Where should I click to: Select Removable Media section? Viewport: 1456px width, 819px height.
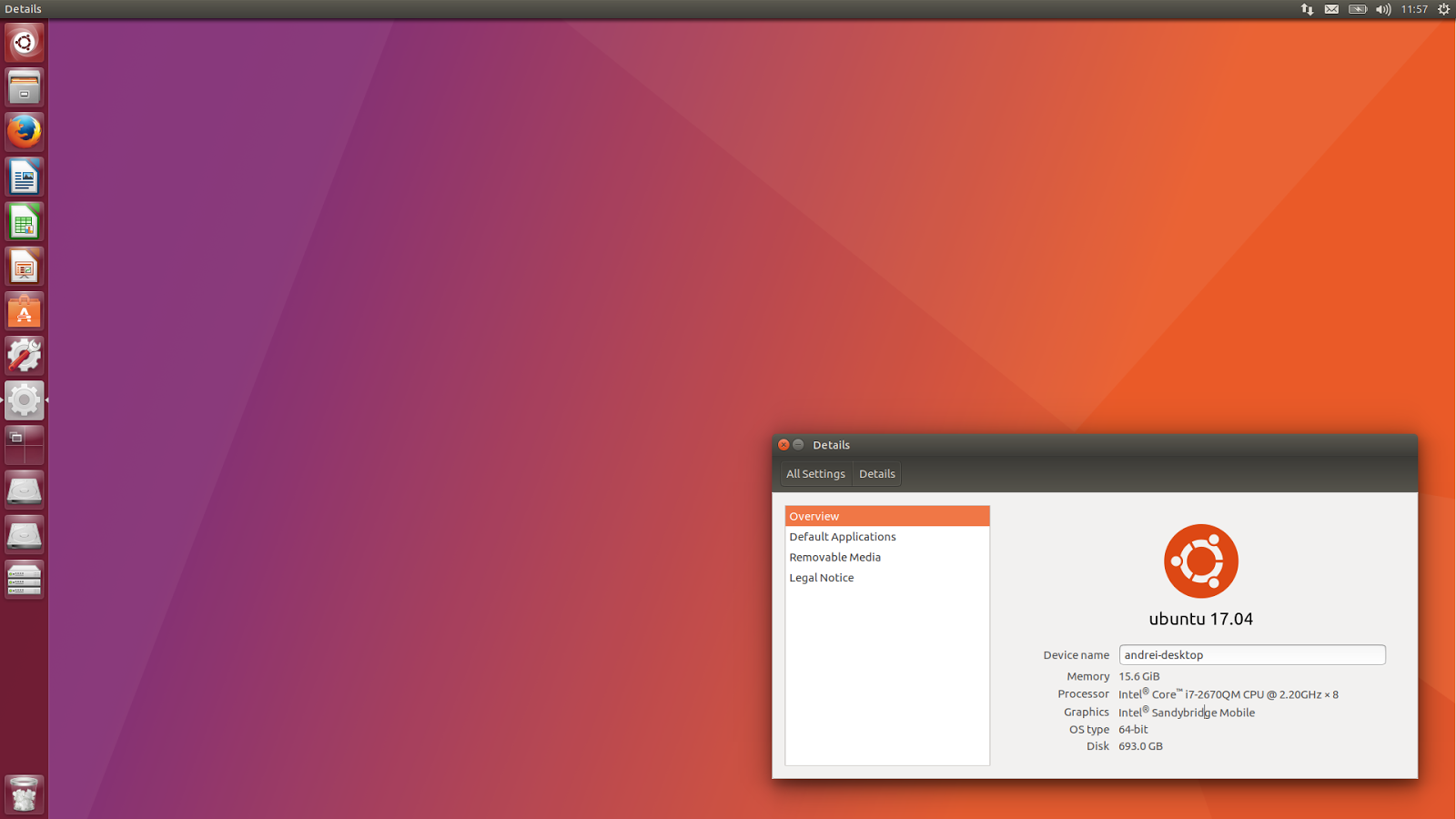[x=887, y=557]
